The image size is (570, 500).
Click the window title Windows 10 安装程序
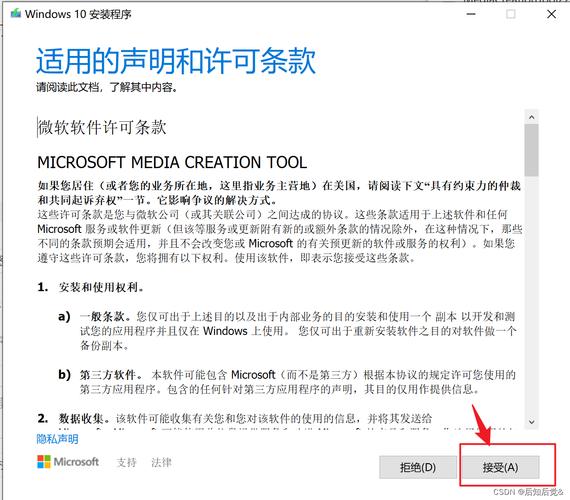tap(78, 14)
